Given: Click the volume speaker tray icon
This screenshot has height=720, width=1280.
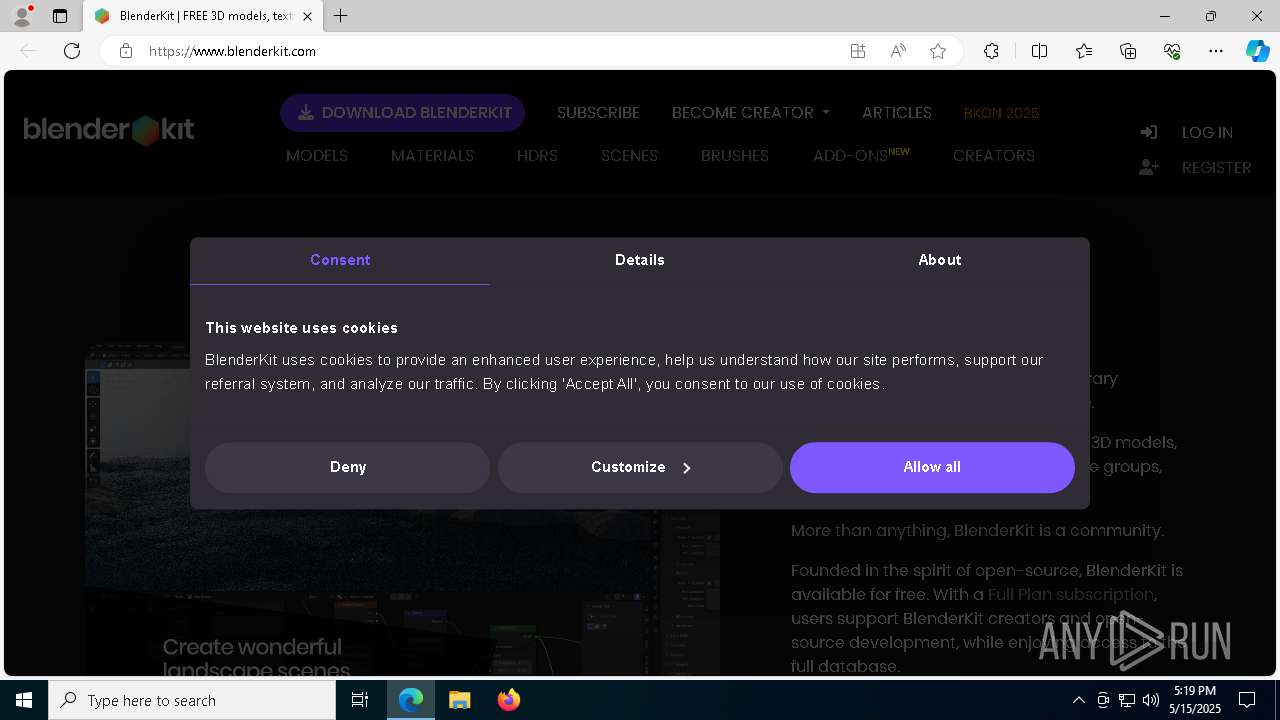Looking at the screenshot, I should pyautogui.click(x=1151, y=700).
